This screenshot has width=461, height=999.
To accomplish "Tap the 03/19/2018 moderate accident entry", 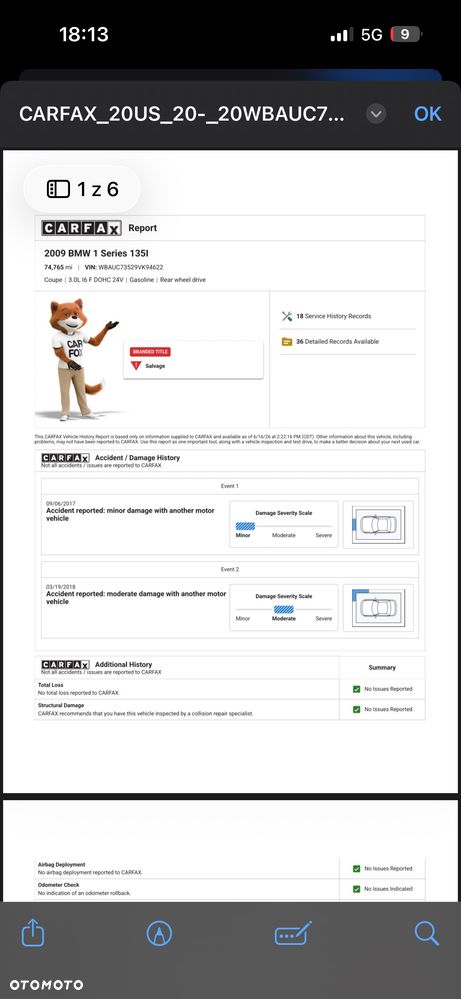I will pos(135,594).
